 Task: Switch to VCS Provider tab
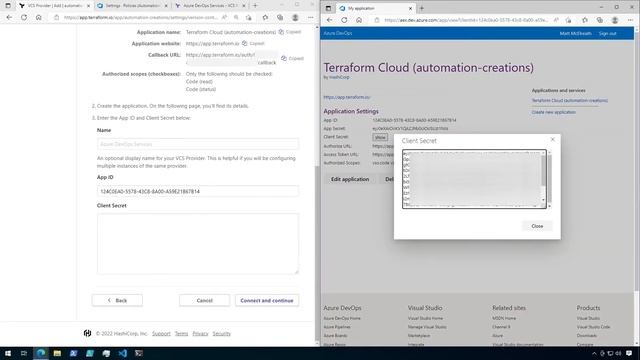55,6
